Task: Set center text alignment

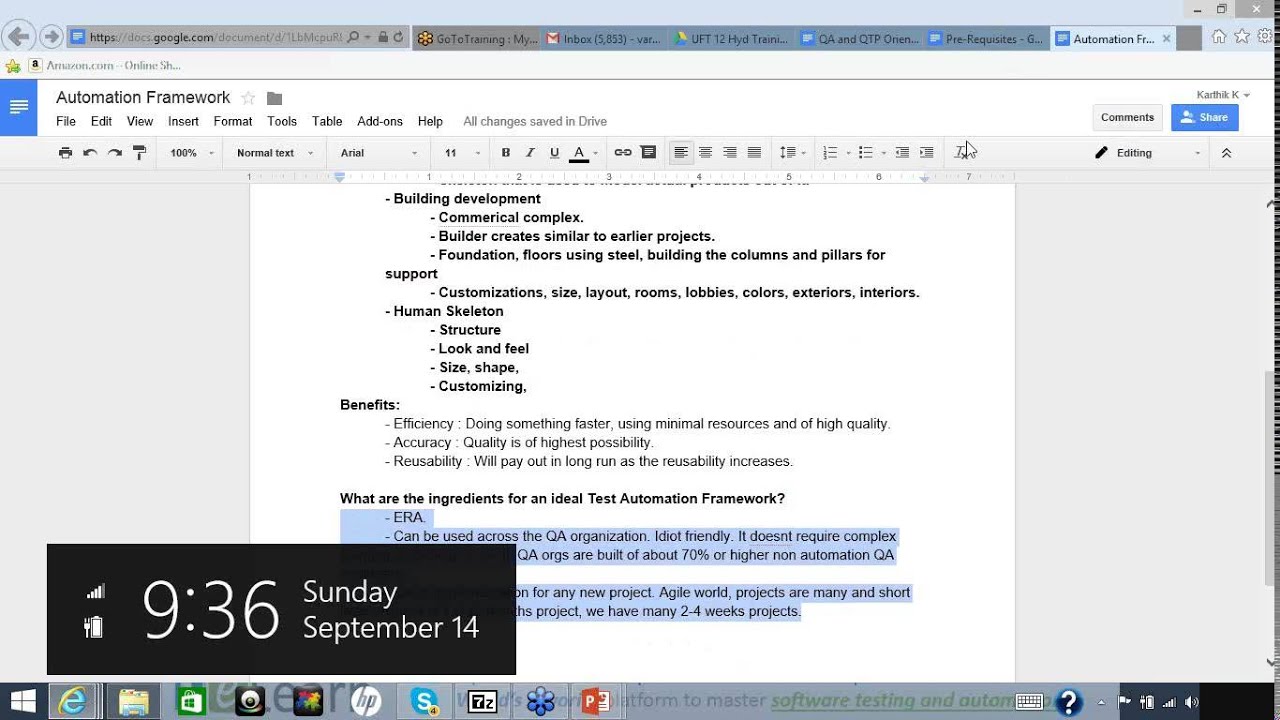Action: [705, 153]
